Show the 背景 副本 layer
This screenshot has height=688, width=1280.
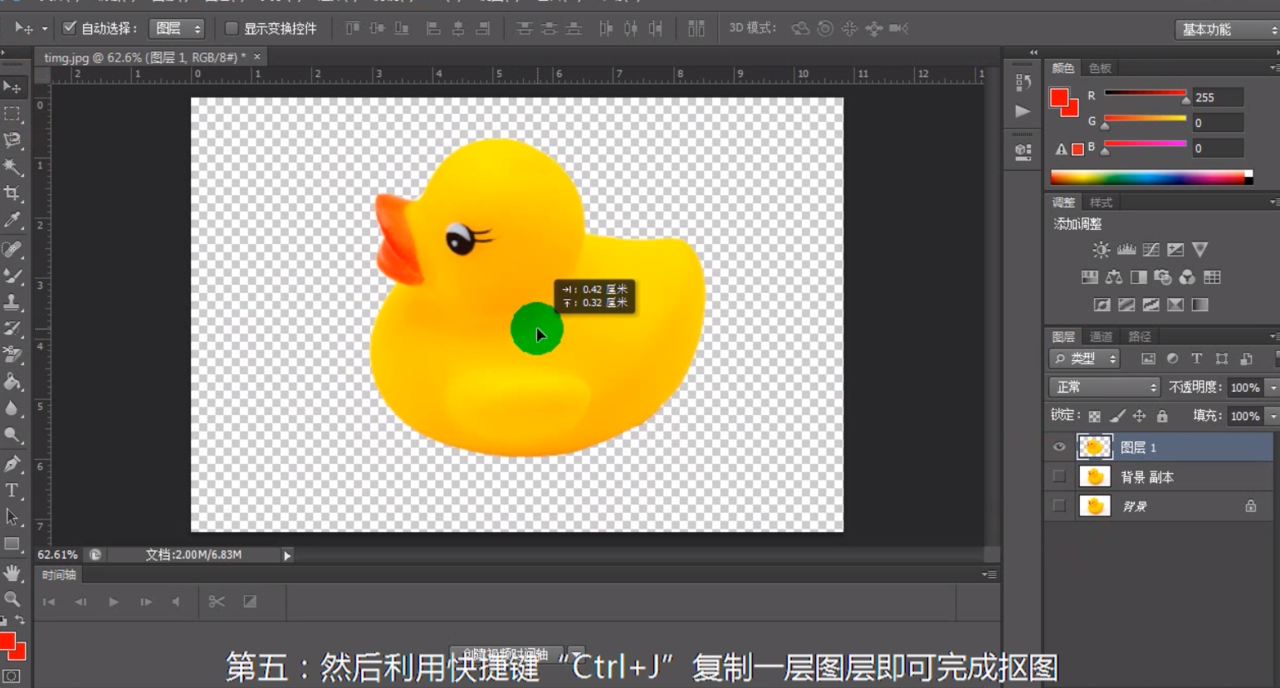(1060, 477)
